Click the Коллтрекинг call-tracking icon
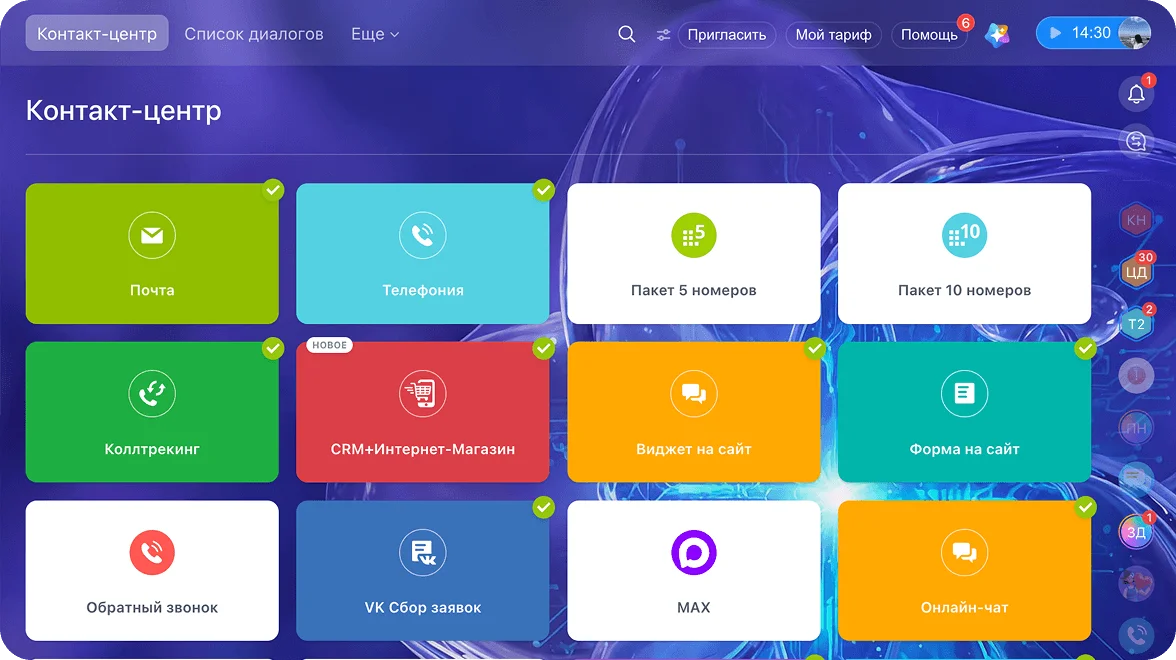The image size is (1176, 660). pyautogui.click(x=152, y=394)
